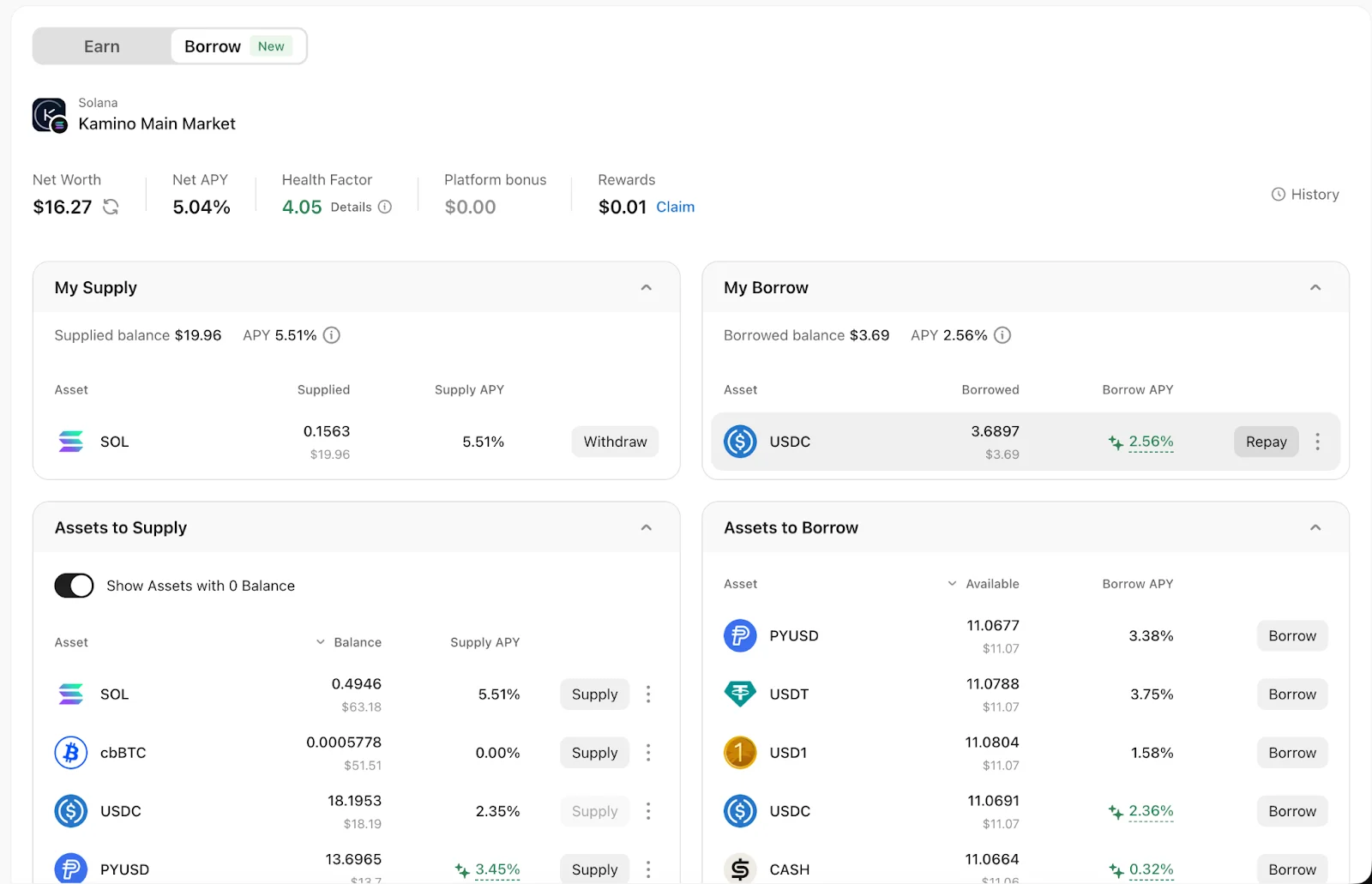Open the three-dot menu for SOL supply row
Viewport: 1372px width, 884px height.
pos(648,695)
